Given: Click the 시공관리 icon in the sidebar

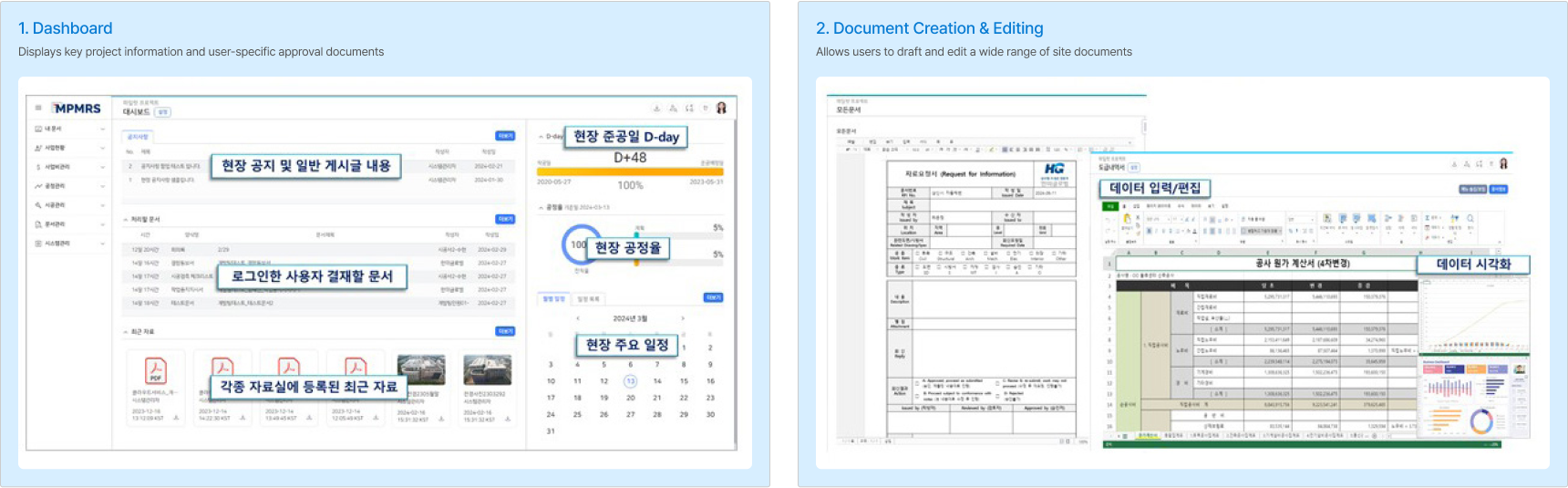Looking at the screenshot, I should click(x=38, y=205).
